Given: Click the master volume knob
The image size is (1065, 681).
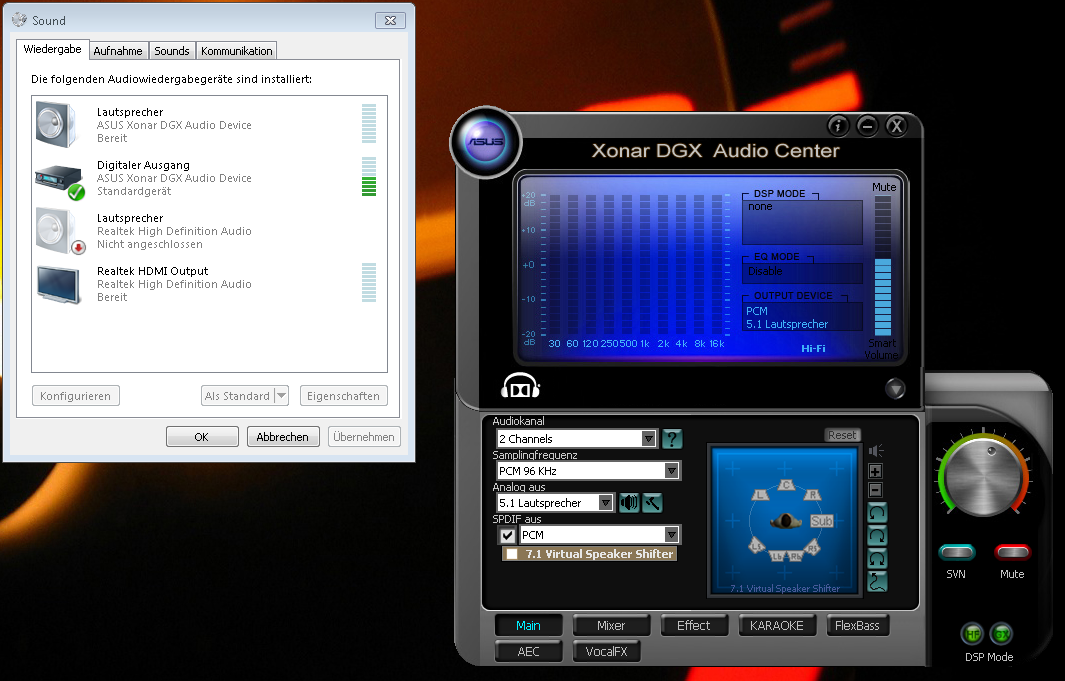Looking at the screenshot, I should tap(984, 477).
